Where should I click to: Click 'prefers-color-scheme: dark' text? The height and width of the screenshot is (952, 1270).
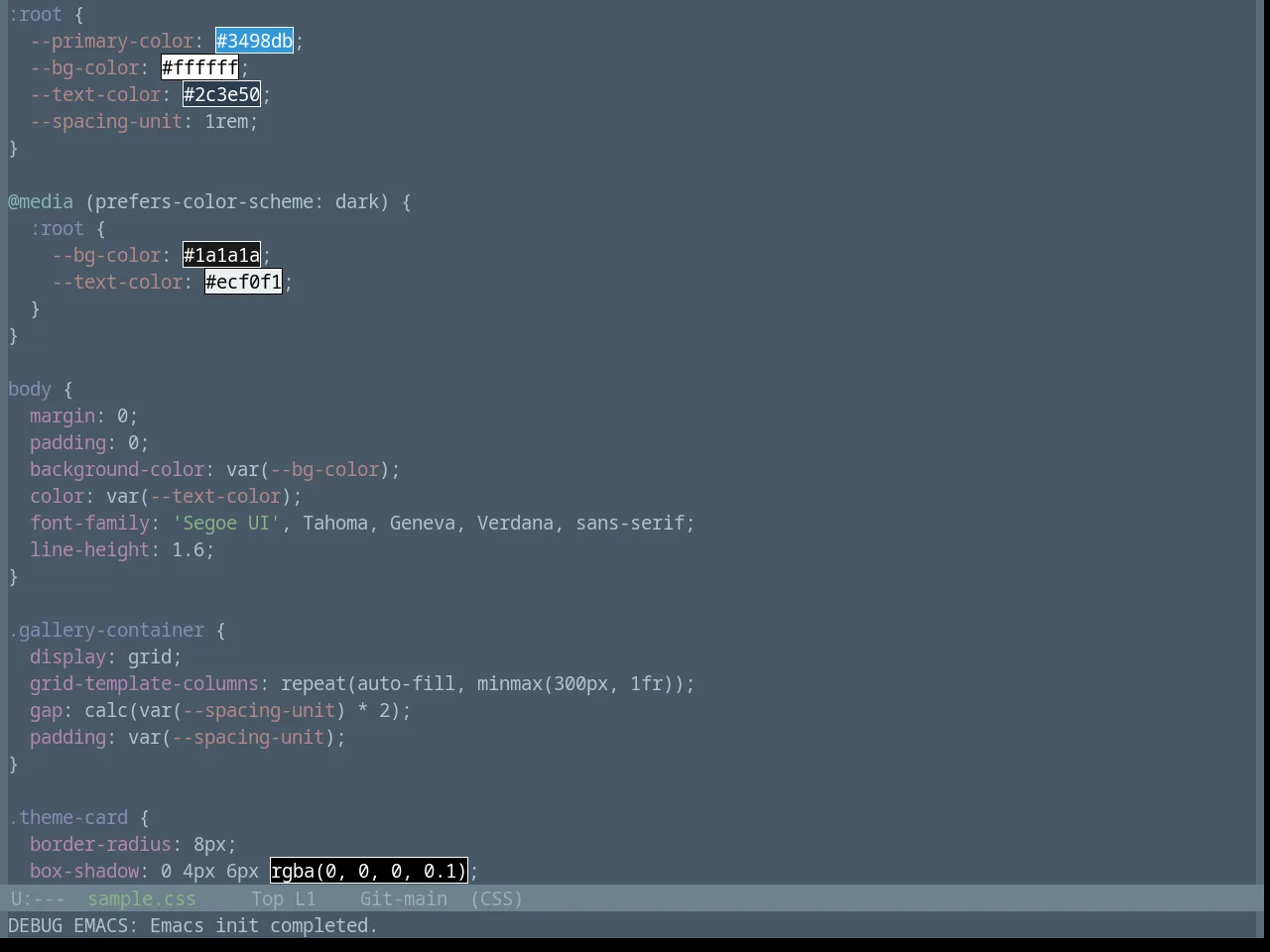click(237, 201)
